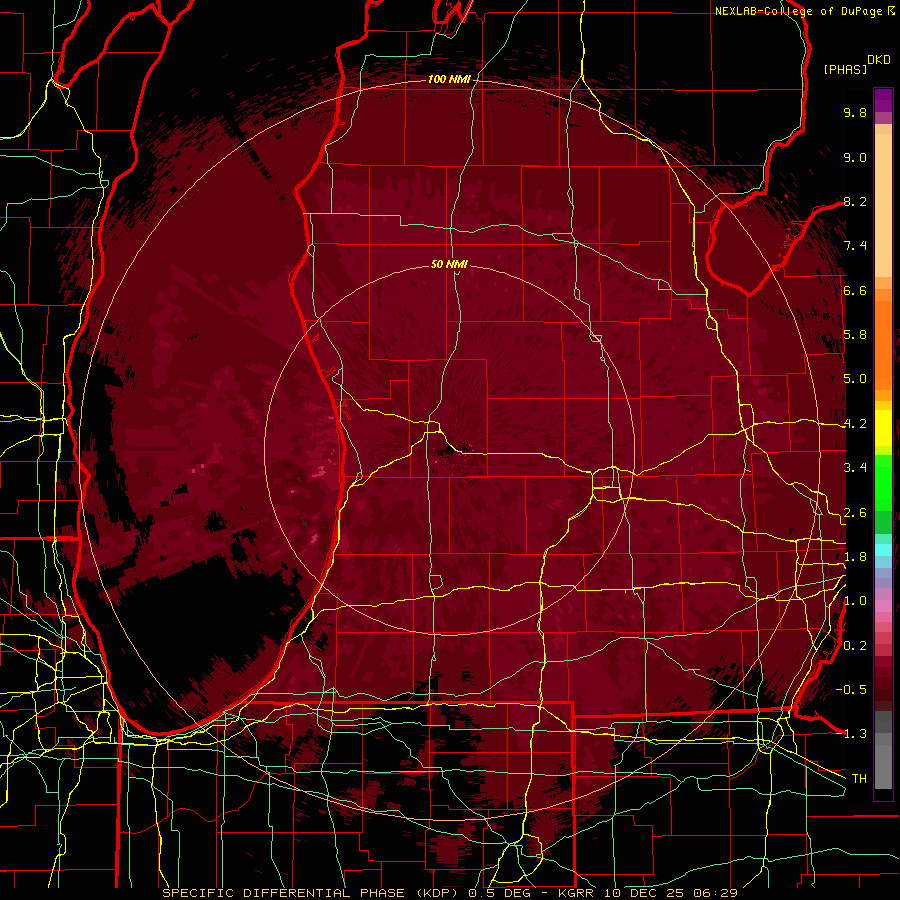
Task: Click the 4.2 scale value
Action: (855, 424)
